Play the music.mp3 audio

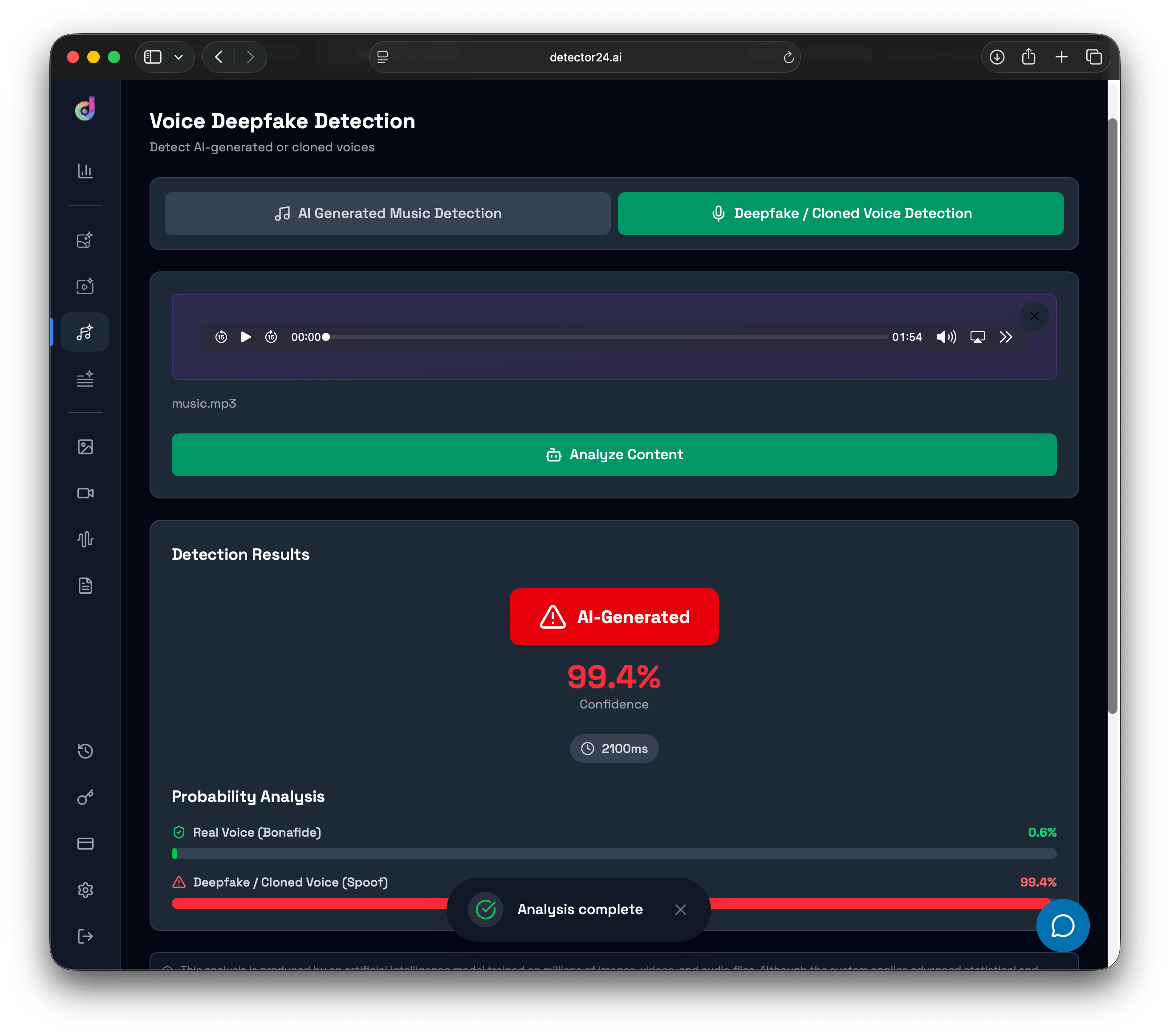click(x=246, y=337)
